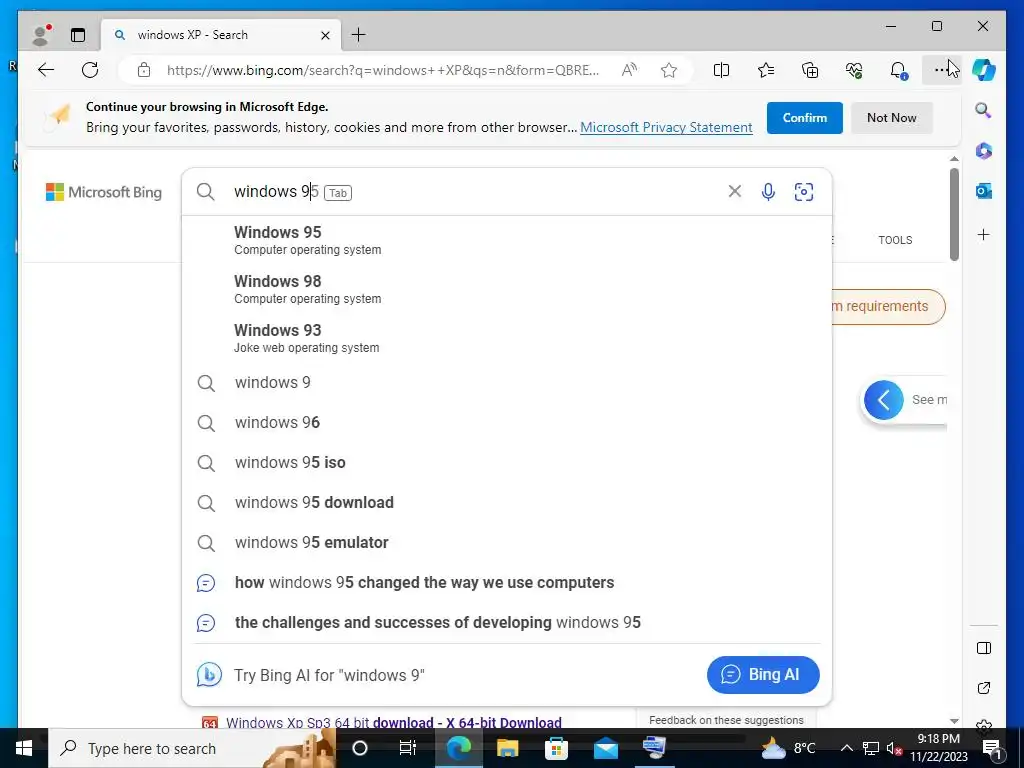Choose "windows 95 download" suggestion

click(507, 502)
